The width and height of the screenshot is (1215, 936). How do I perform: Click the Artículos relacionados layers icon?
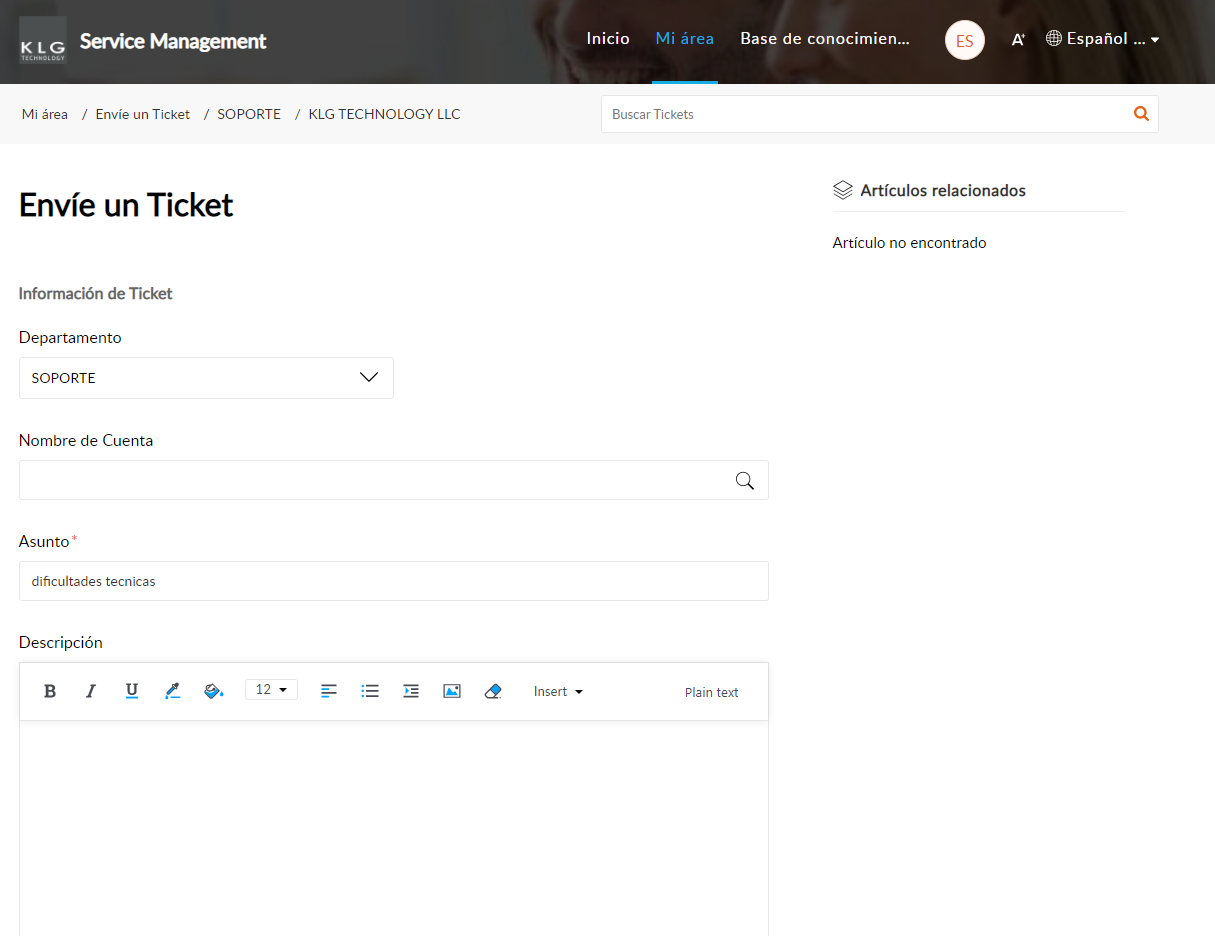[x=843, y=190]
